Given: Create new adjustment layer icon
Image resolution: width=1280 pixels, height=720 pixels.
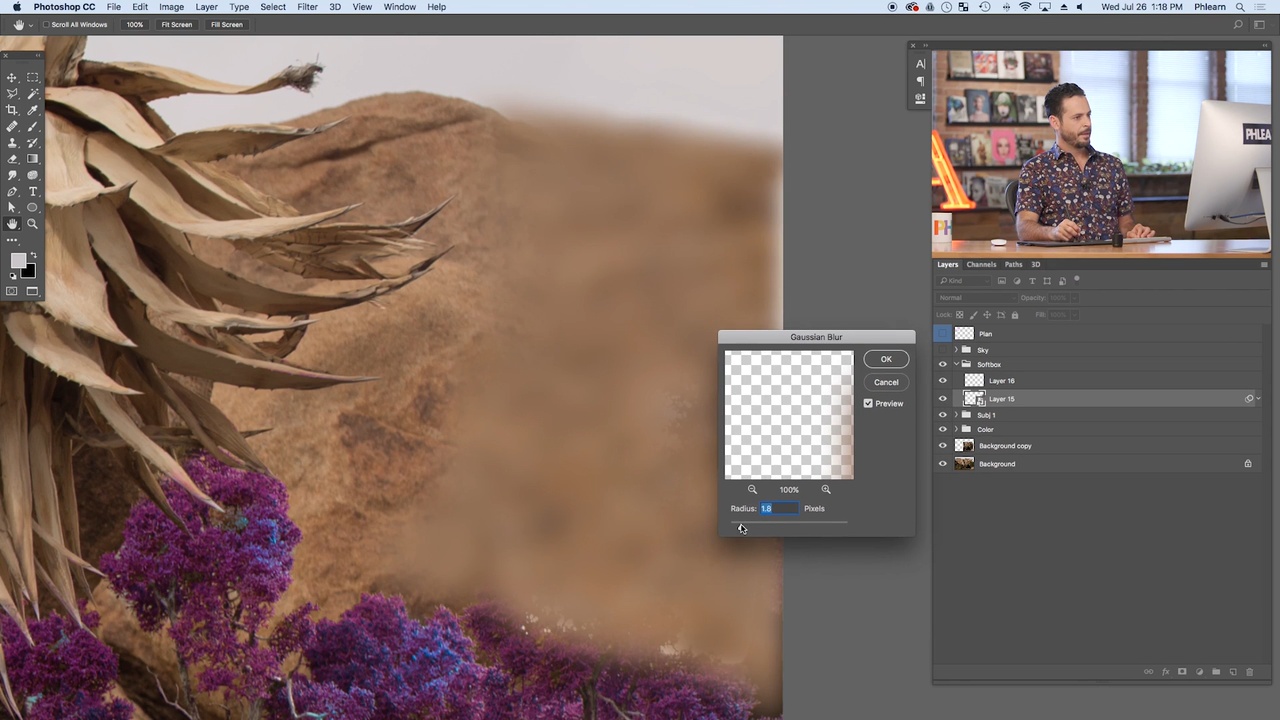Looking at the screenshot, I should [x=1199, y=672].
